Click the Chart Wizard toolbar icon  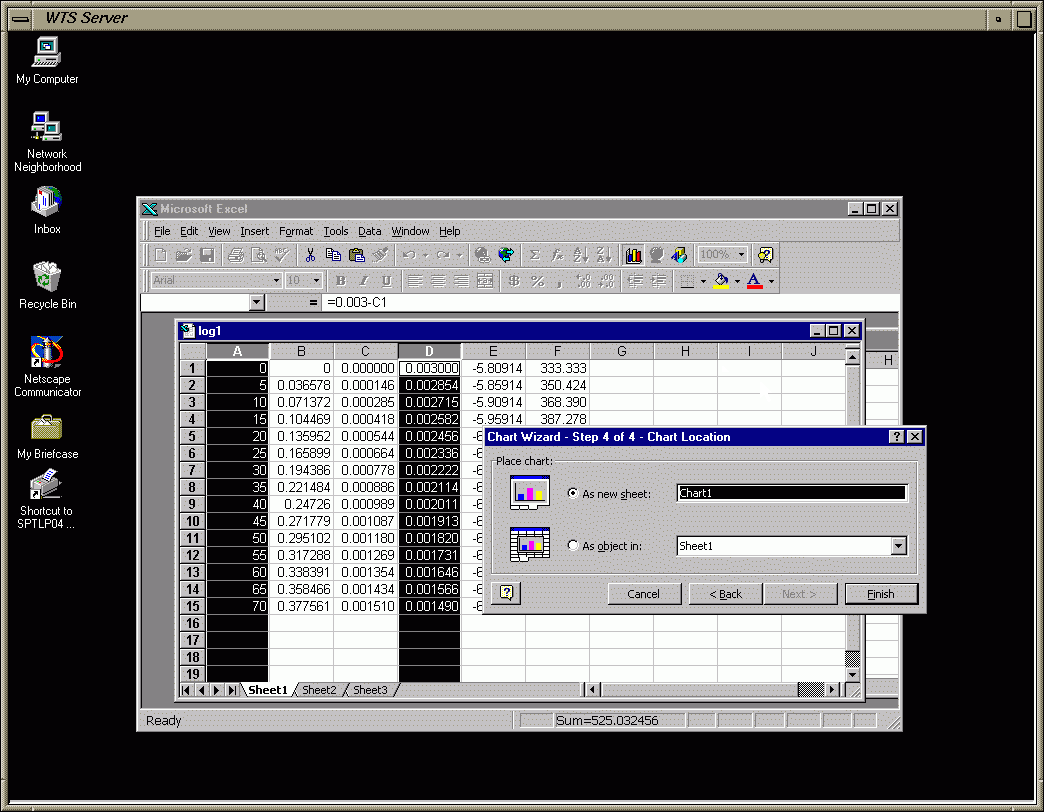point(633,255)
